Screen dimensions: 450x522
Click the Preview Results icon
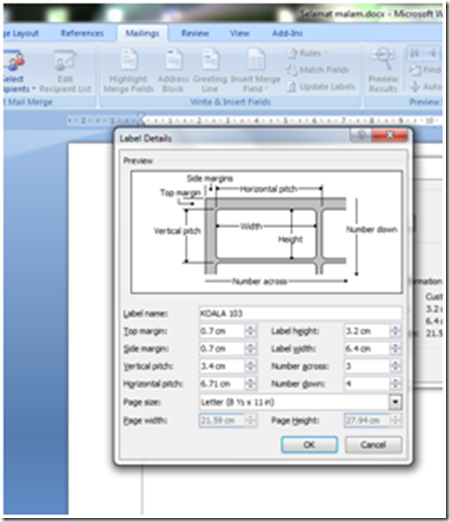coord(383,59)
